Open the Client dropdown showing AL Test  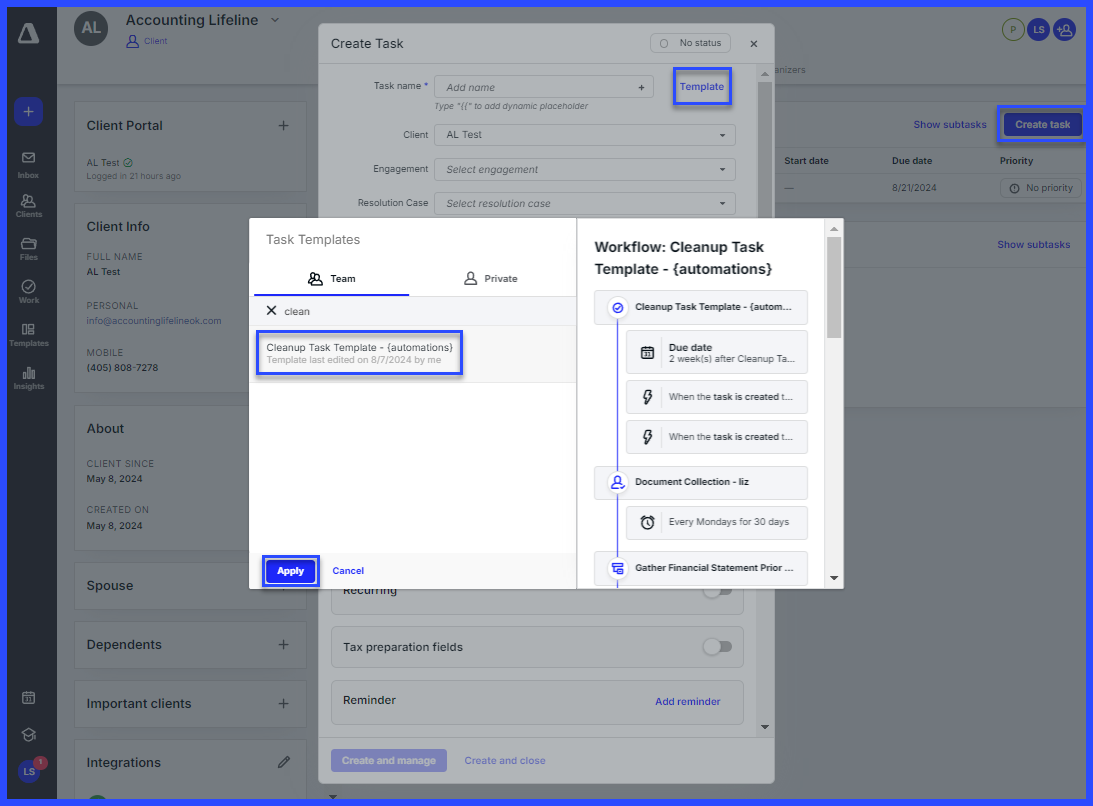[x=584, y=135]
